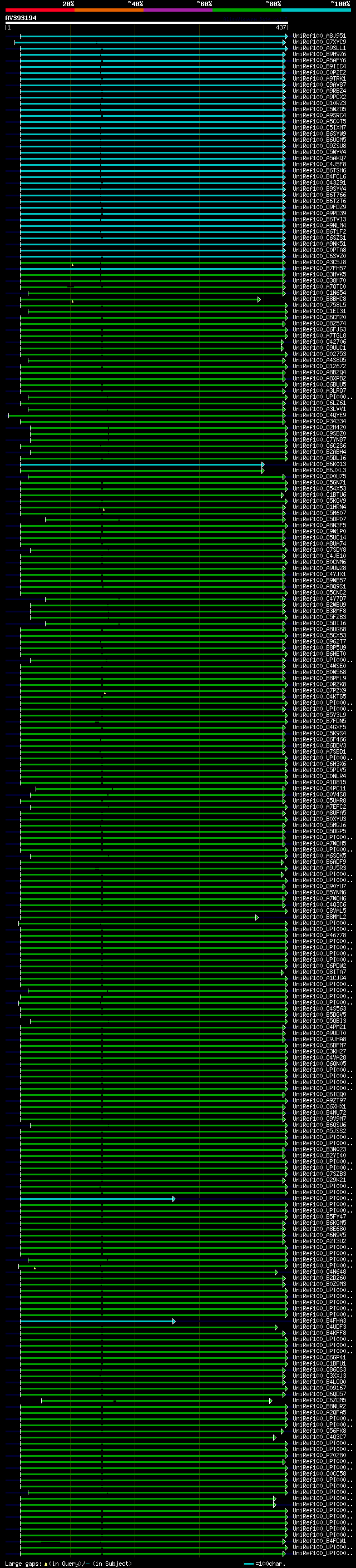Click the UniRef100_B5FY47 label

319,1217
